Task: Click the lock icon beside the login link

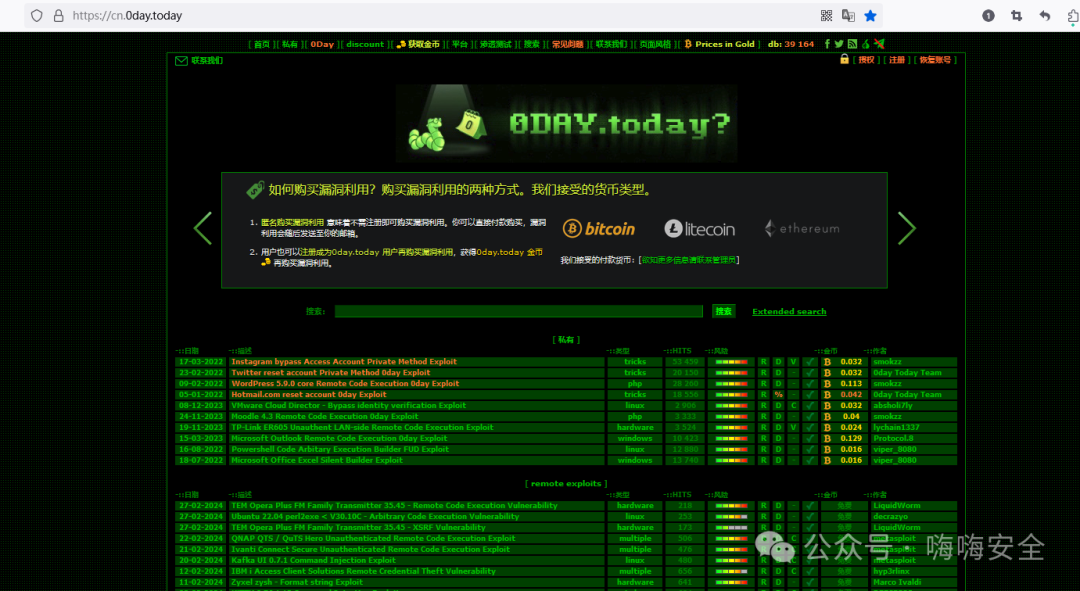Action: click(x=844, y=59)
